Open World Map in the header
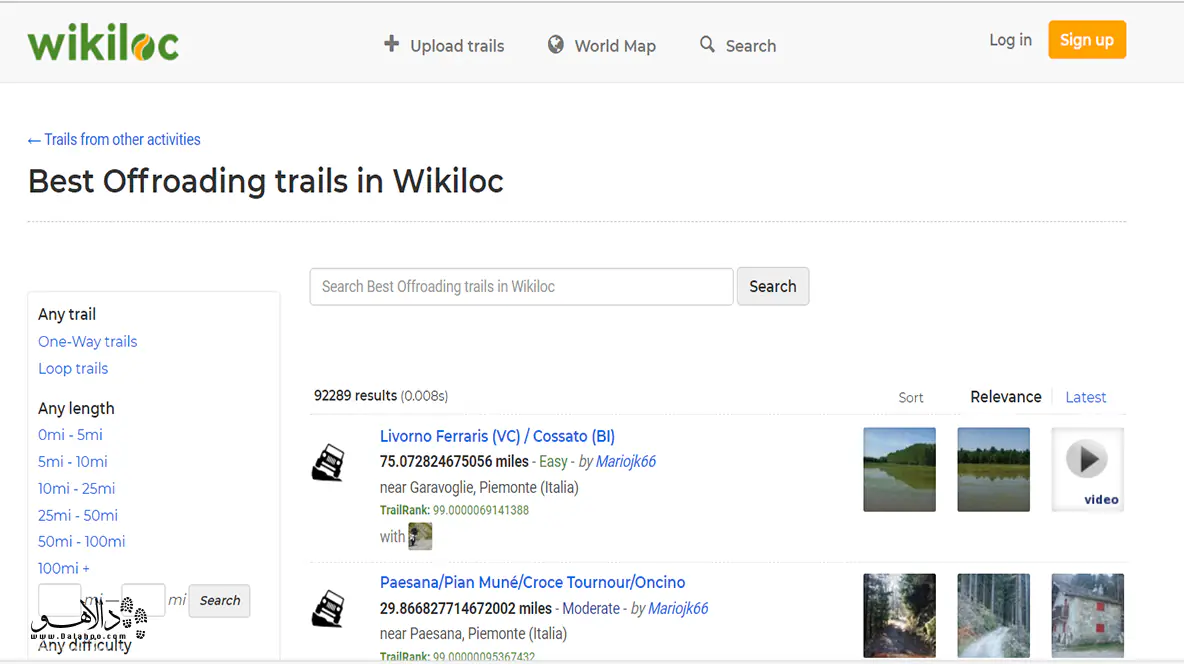The height and width of the screenshot is (664, 1184). (615, 46)
